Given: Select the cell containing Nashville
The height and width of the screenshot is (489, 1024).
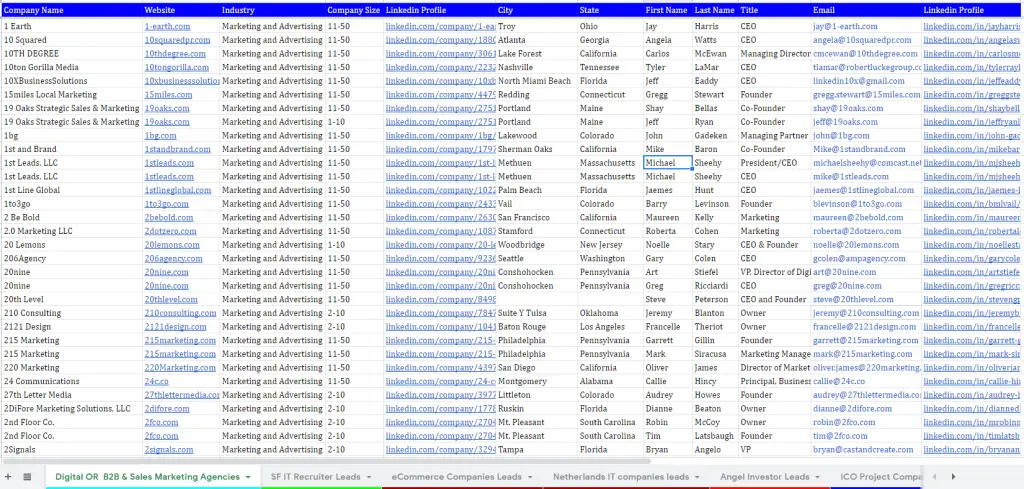Looking at the screenshot, I should (537, 67).
